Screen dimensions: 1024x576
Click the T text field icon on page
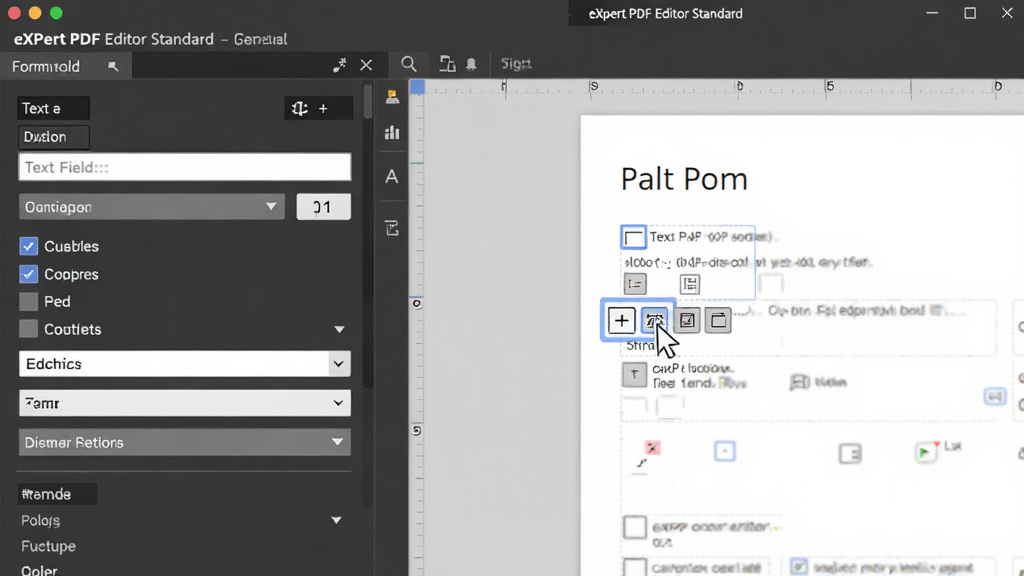pos(634,375)
